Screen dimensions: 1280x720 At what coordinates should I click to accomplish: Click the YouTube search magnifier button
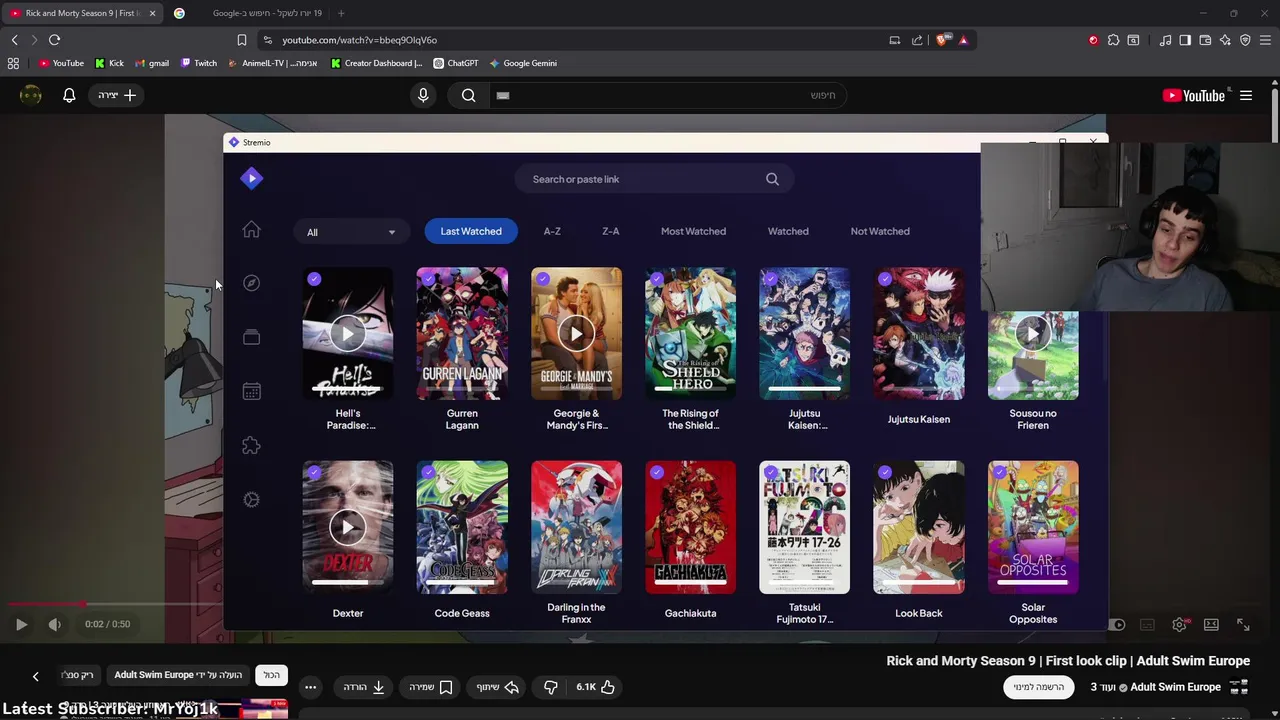(468, 95)
